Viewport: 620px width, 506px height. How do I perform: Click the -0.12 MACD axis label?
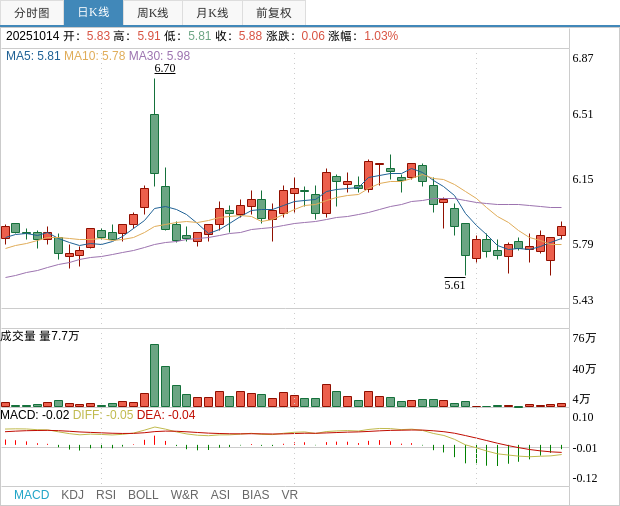click(585, 478)
